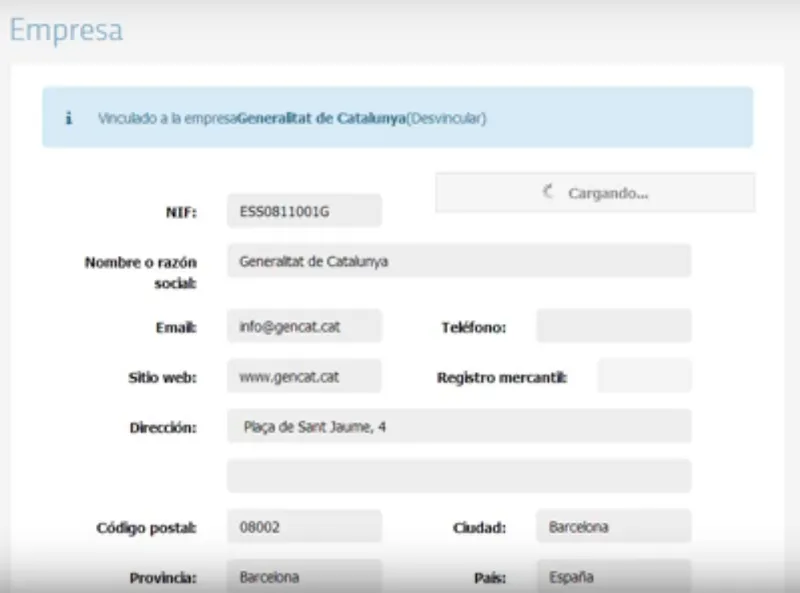
Task: Click the info icon in the blue banner
Action: coord(69,118)
